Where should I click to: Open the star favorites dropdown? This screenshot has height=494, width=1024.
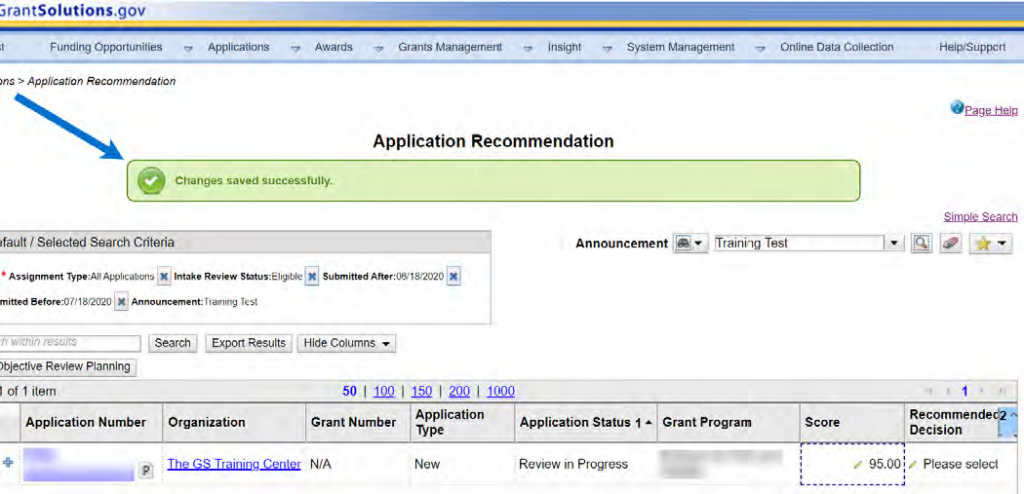click(990, 243)
